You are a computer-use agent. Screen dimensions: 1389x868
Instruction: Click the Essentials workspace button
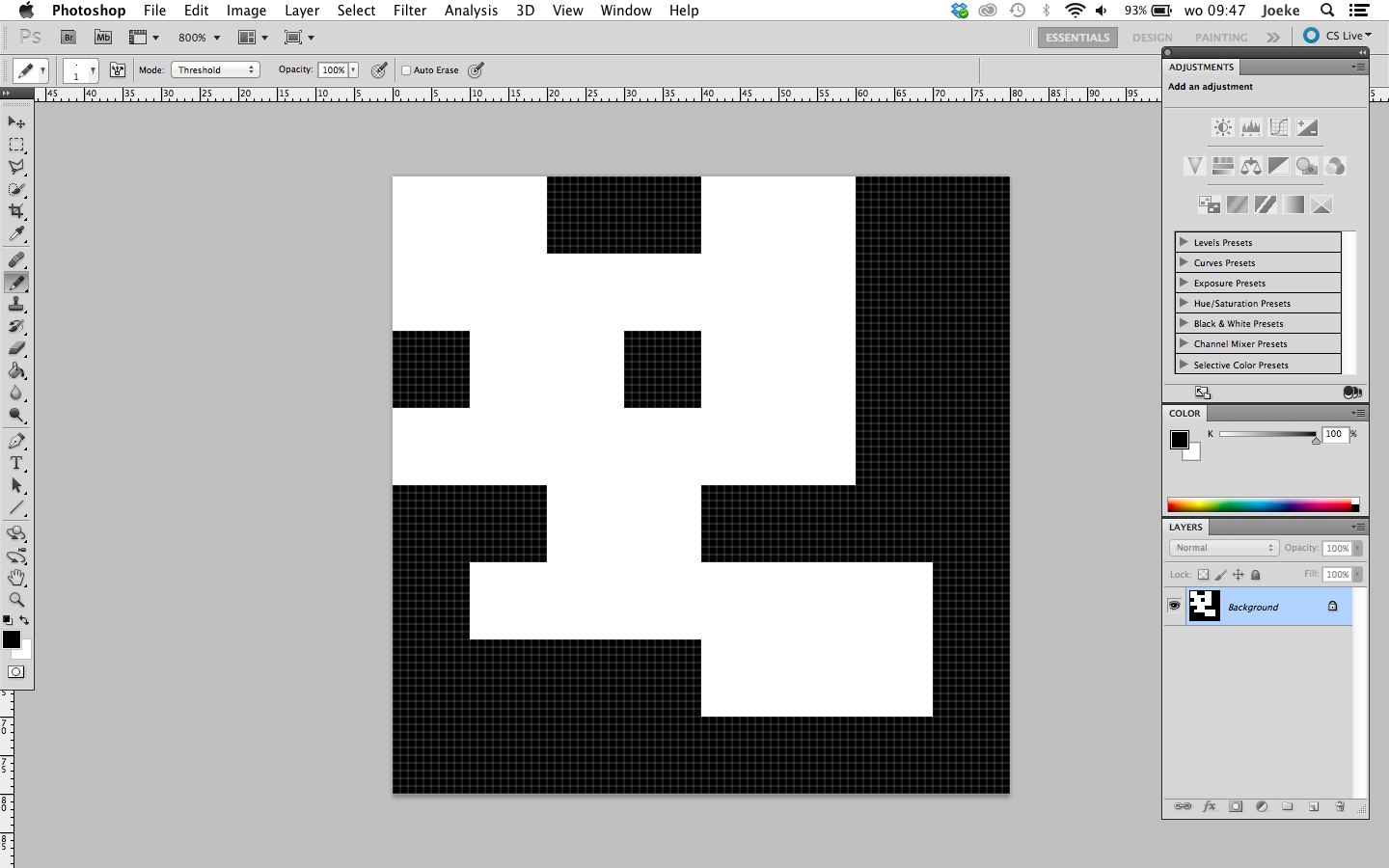[1077, 38]
